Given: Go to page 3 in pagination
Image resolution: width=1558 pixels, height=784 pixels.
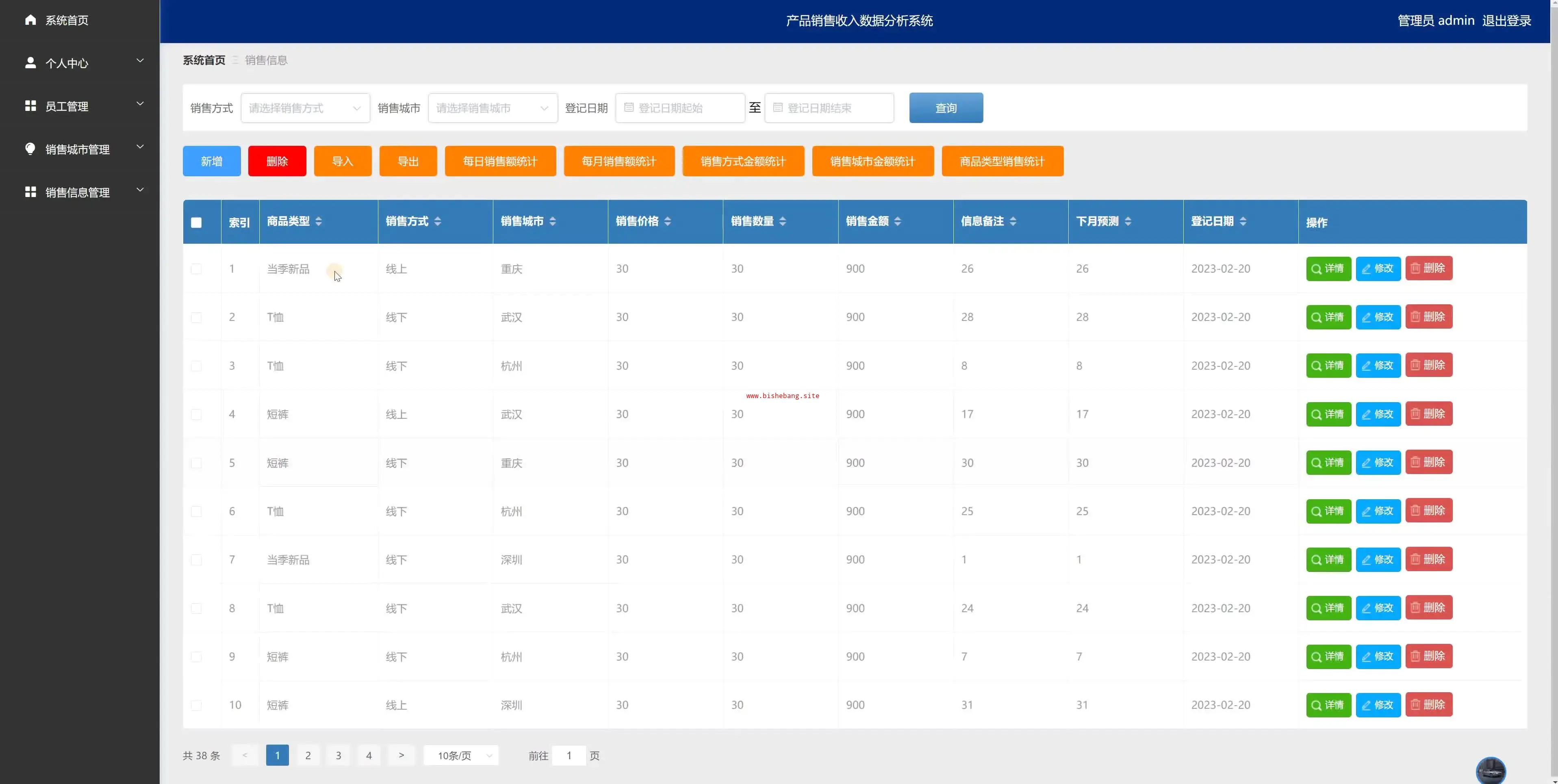Looking at the screenshot, I should 338,756.
